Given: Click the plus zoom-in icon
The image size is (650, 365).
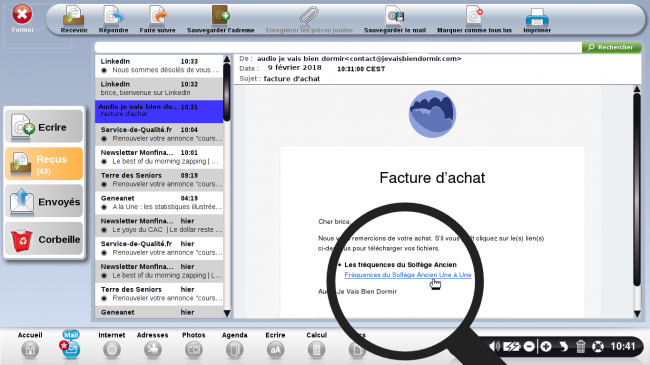Looking at the screenshot, I should click(546, 346).
